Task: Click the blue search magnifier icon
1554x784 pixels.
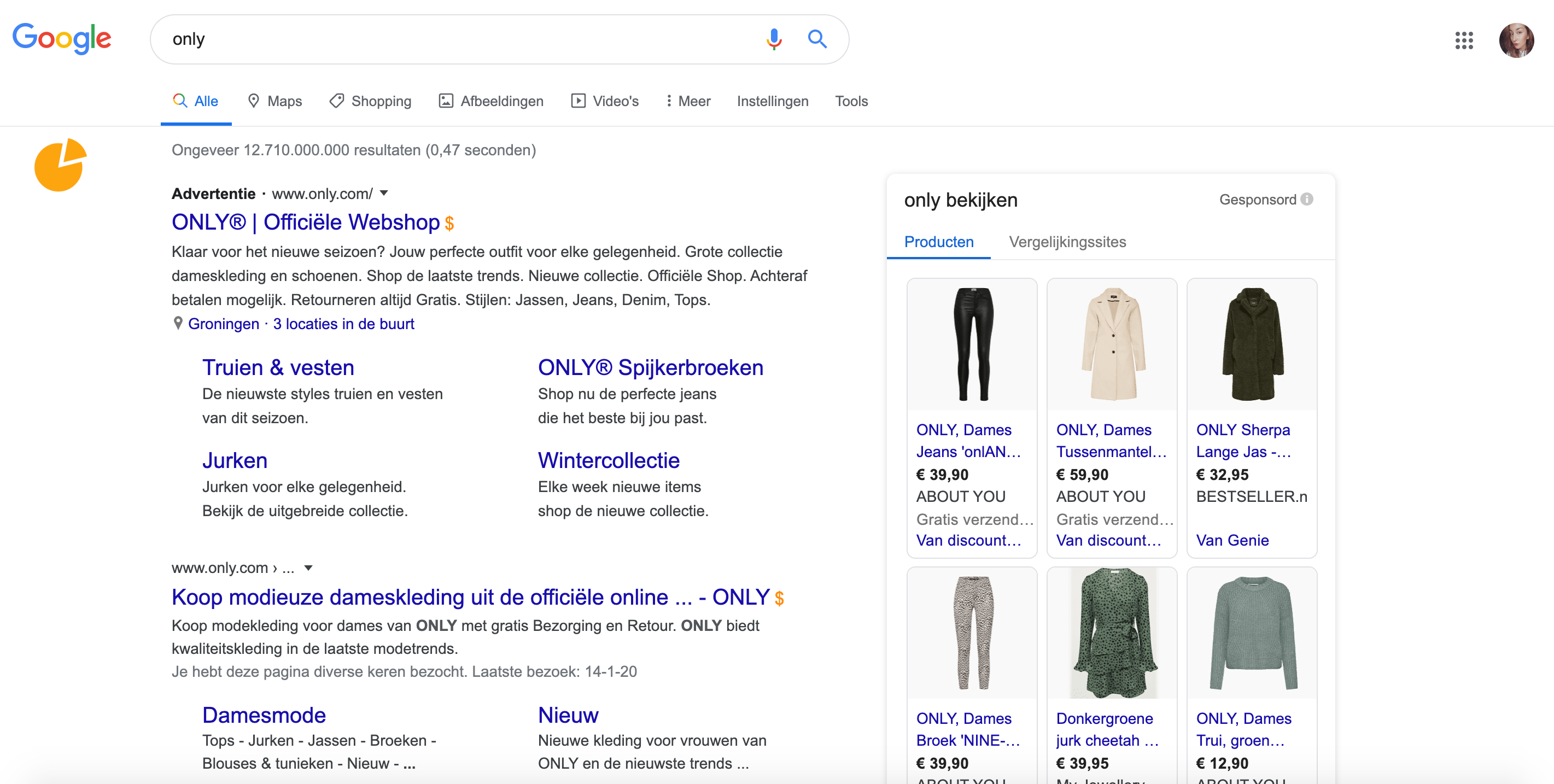Action: 817,39
